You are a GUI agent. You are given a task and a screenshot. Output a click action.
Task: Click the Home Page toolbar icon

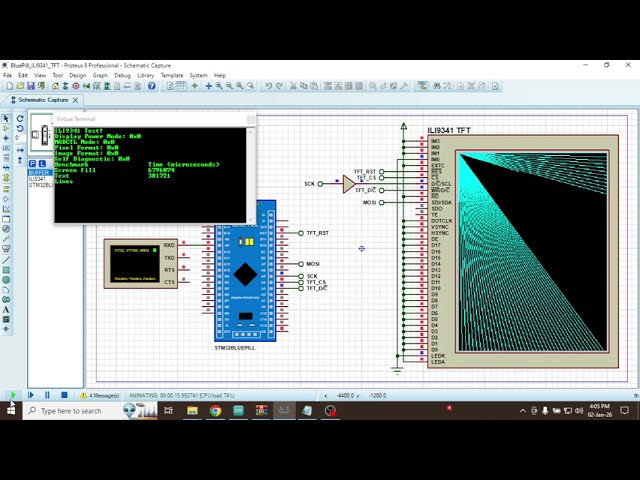tap(55, 86)
